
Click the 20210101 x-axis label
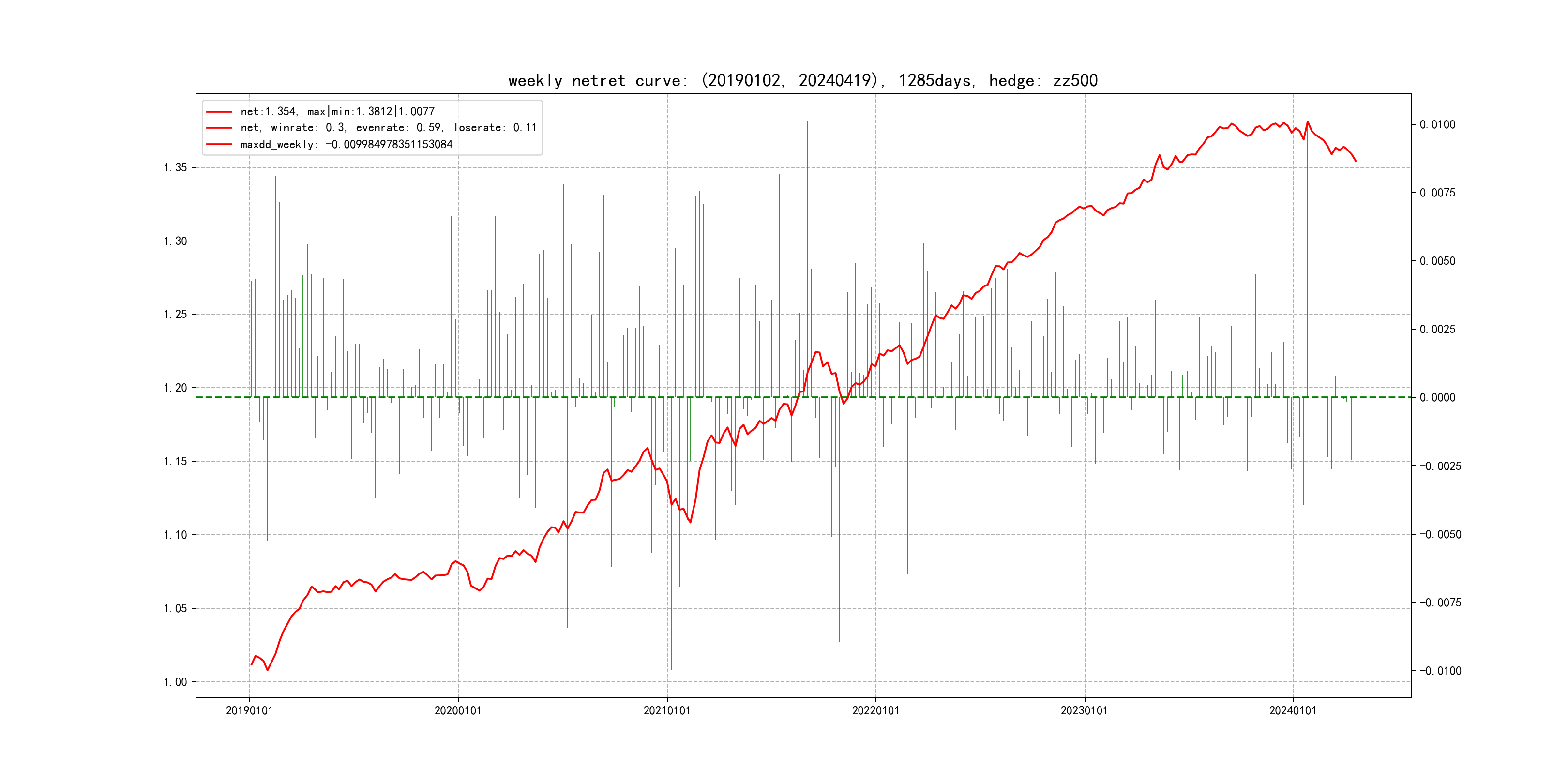[x=666, y=710]
